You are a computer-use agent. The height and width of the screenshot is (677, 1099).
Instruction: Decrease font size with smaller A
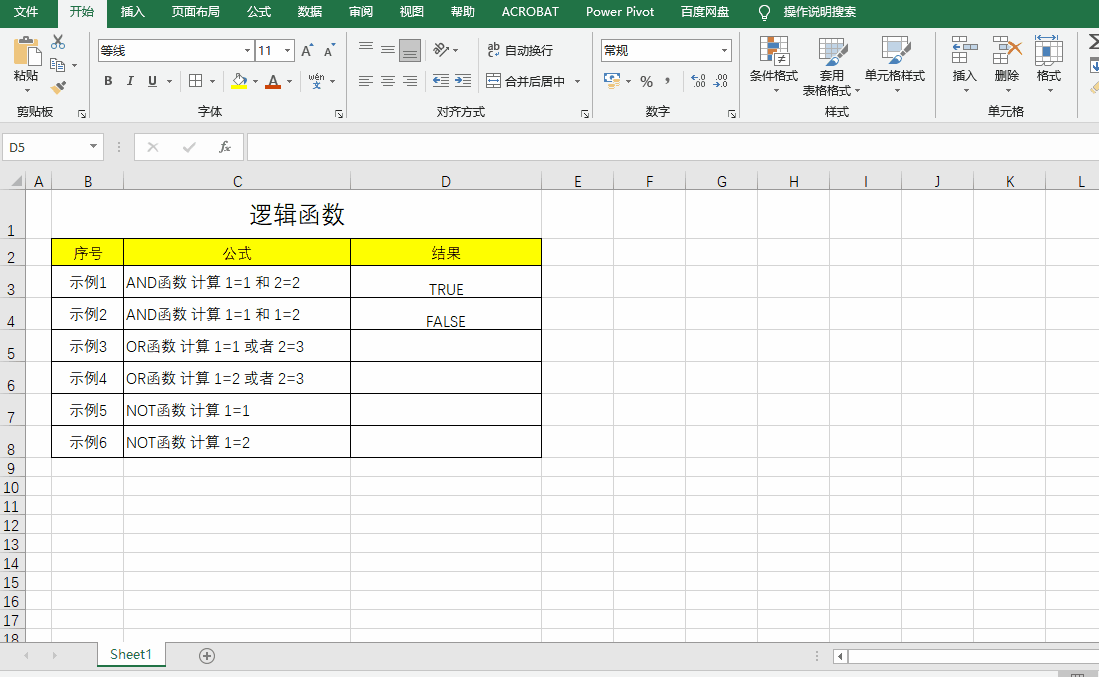(329, 50)
